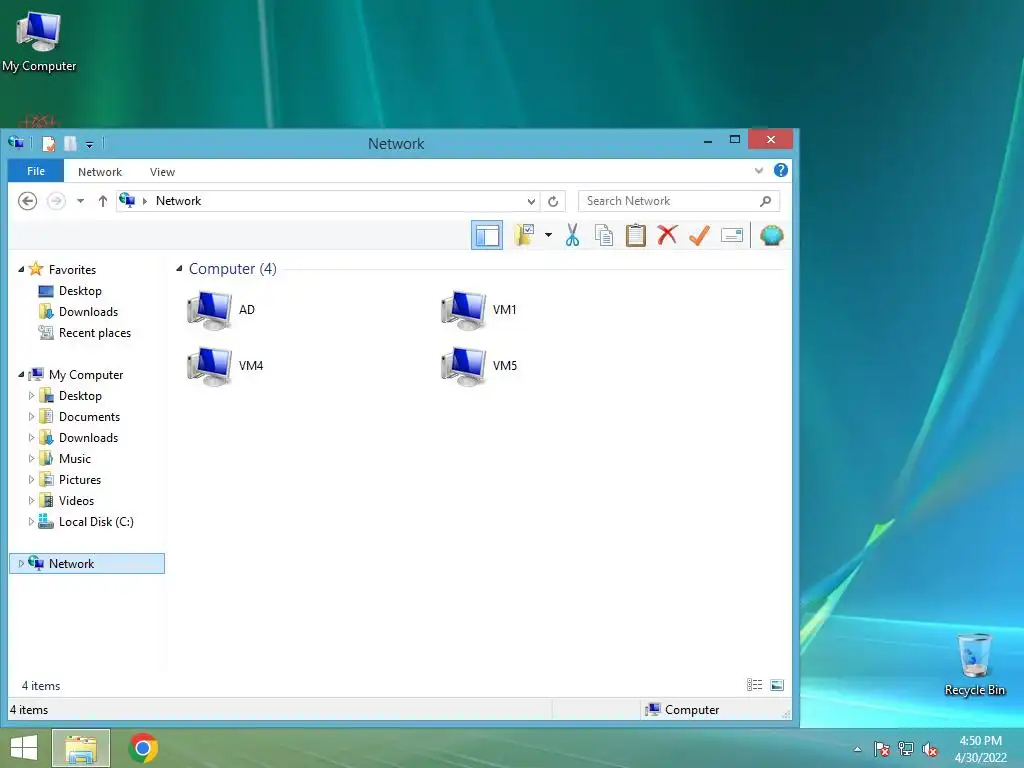Open the folder options dropdown arrow

548,235
